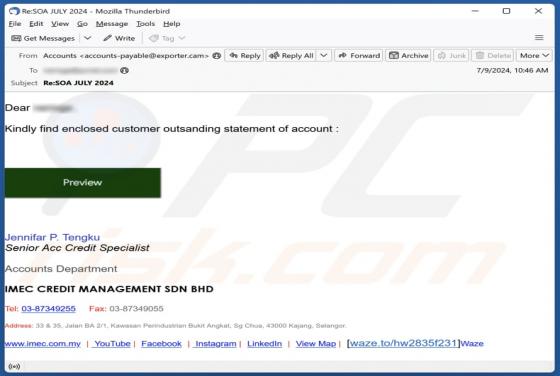Open the Tag dropdown
The image size is (560, 376).
pos(167,38)
